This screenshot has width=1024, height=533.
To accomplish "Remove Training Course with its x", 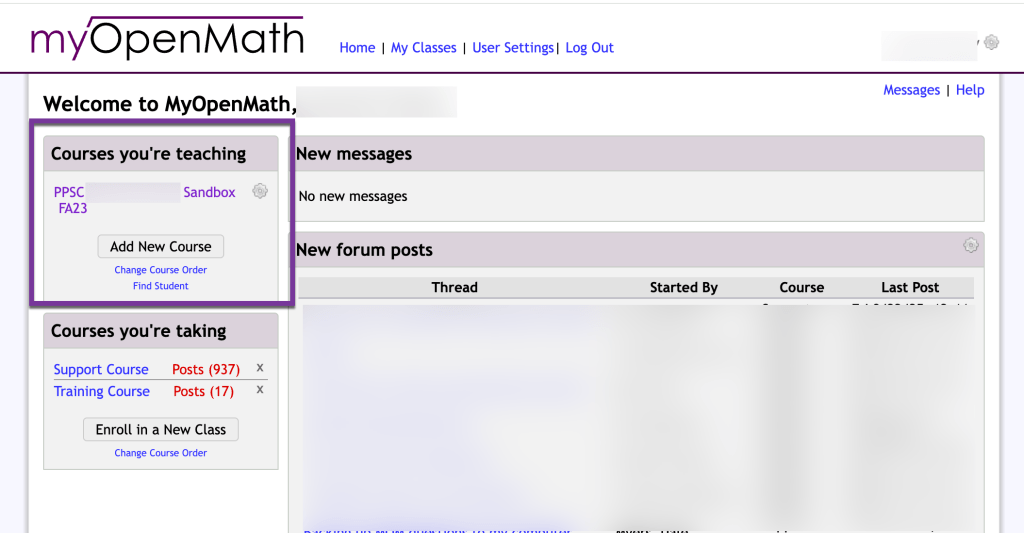I will (x=260, y=390).
